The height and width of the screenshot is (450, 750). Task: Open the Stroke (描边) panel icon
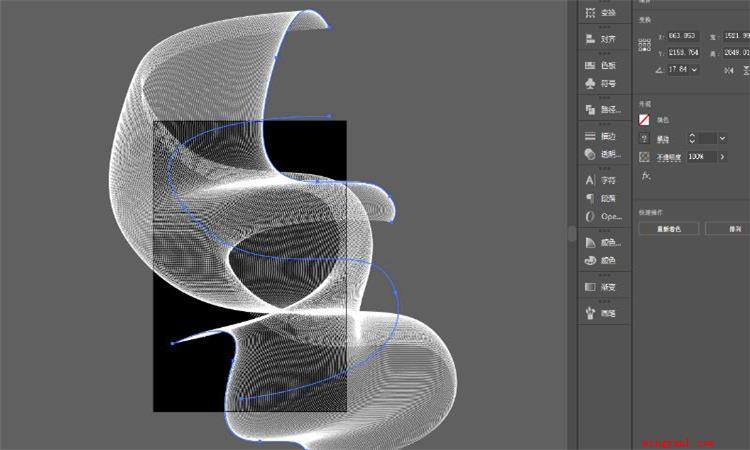point(590,136)
